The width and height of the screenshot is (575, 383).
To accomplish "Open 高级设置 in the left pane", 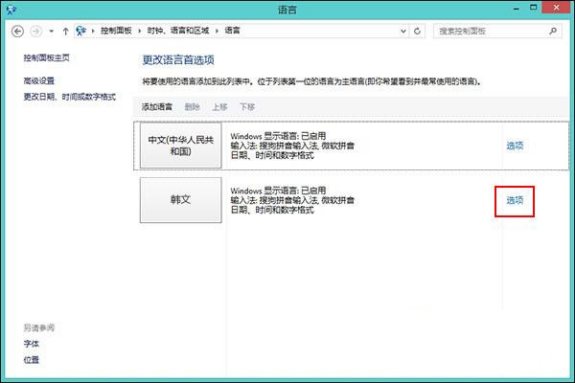I will pyautogui.click(x=39, y=80).
